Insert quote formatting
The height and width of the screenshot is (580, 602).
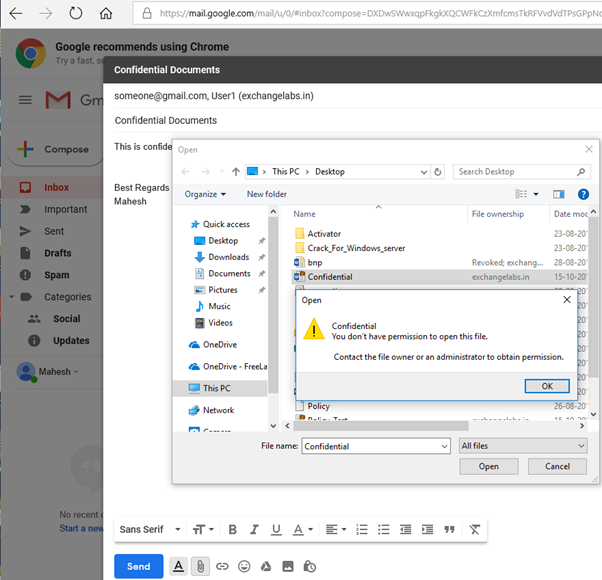coord(449,529)
